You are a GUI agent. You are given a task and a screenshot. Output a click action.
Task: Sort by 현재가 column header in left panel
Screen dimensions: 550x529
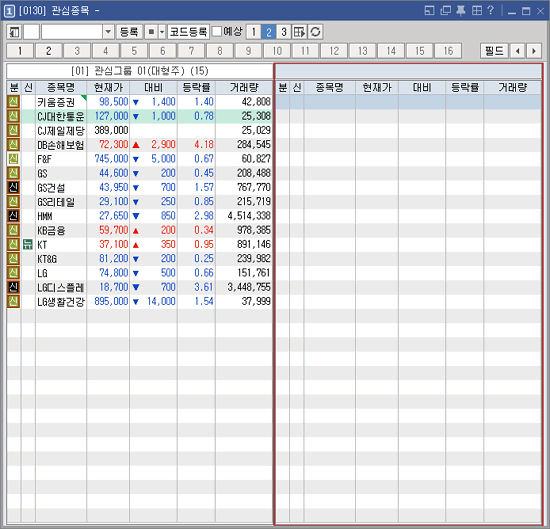(x=108, y=87)
